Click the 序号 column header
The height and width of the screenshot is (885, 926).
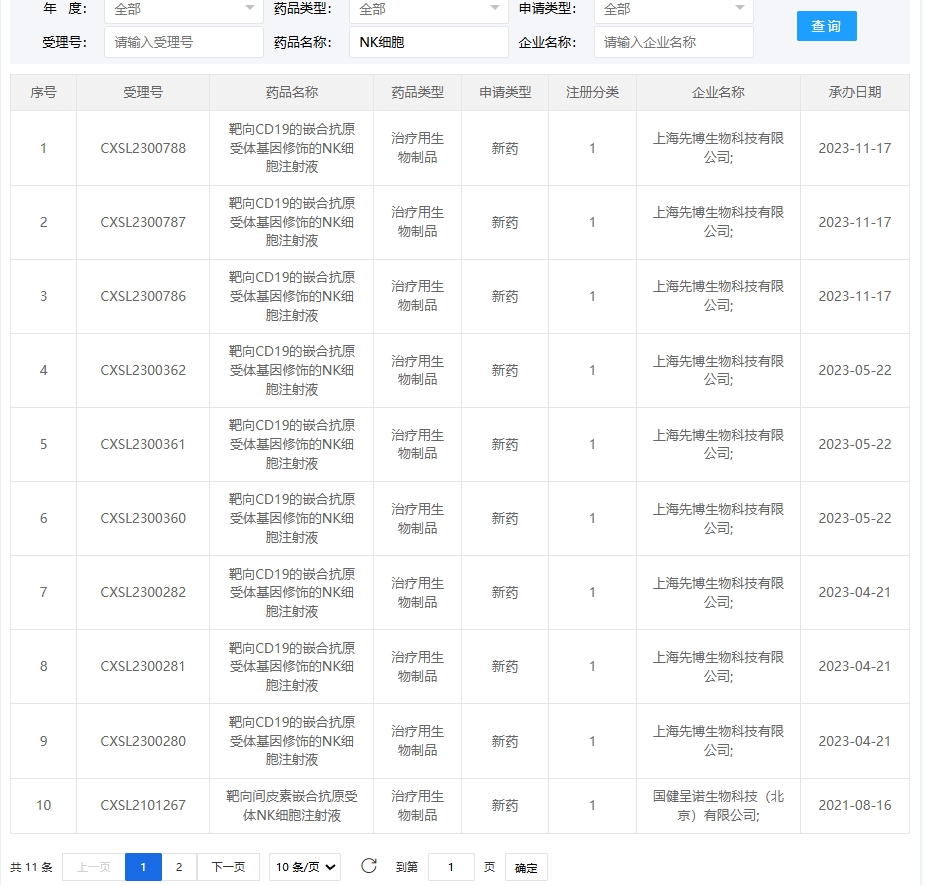coord(43,92)
